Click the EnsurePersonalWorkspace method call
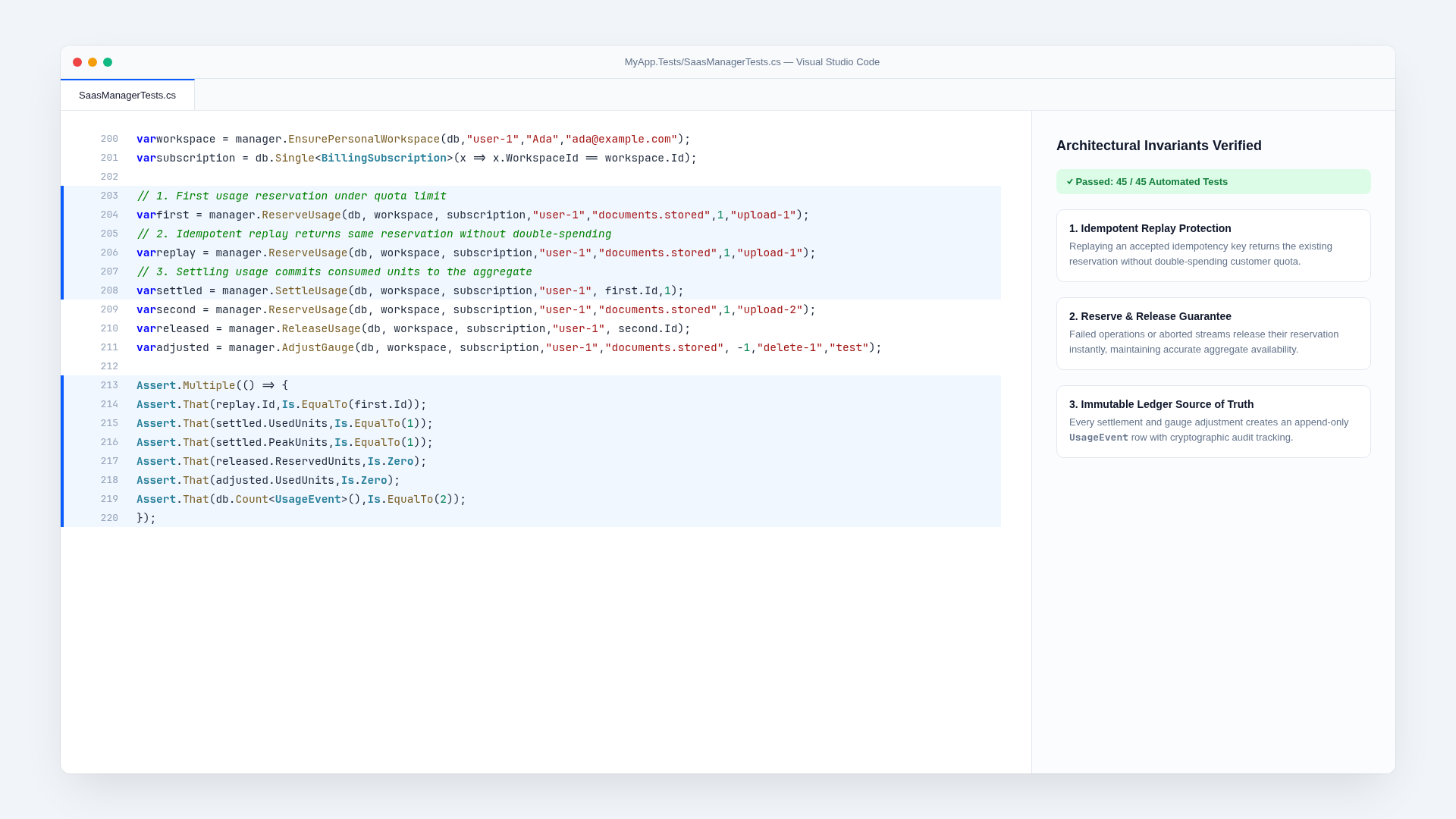This screenshot has width=1456, height=819. [x=364, y=140]
